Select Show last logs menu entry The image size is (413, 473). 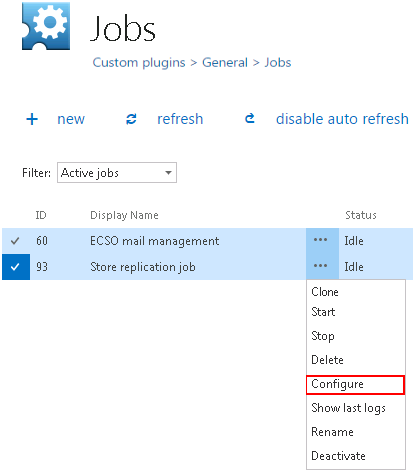348,408
